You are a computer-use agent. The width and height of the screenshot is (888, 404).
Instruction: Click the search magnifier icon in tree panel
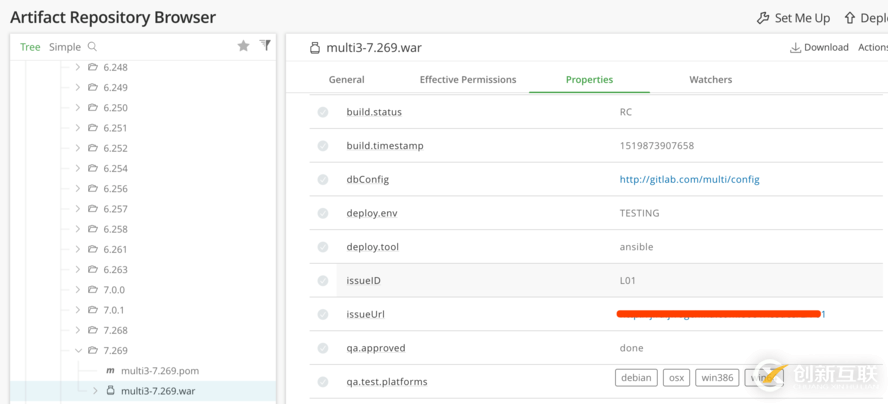point(92,47)
